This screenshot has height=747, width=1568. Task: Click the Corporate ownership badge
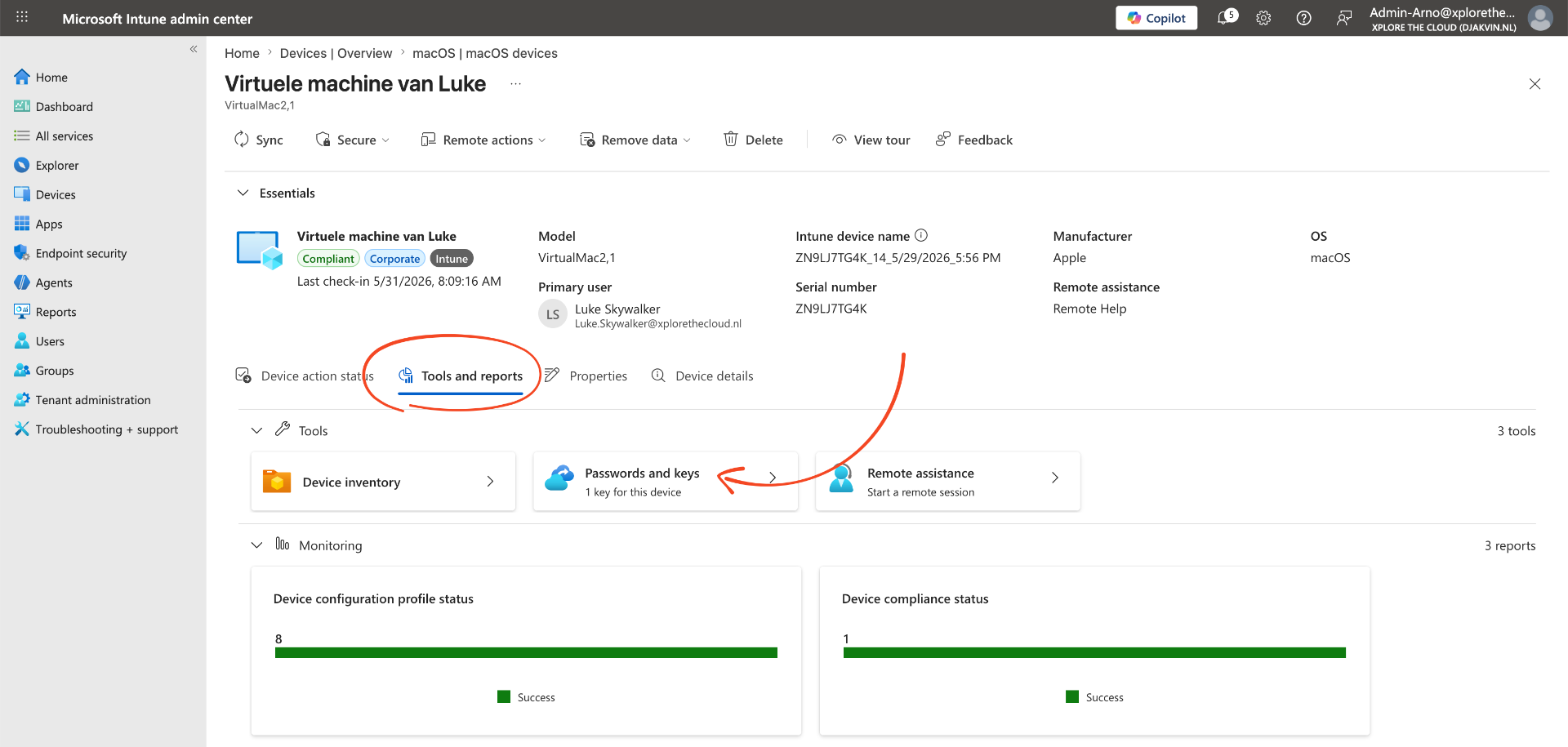pyautogui.click(x=394, y=259)
